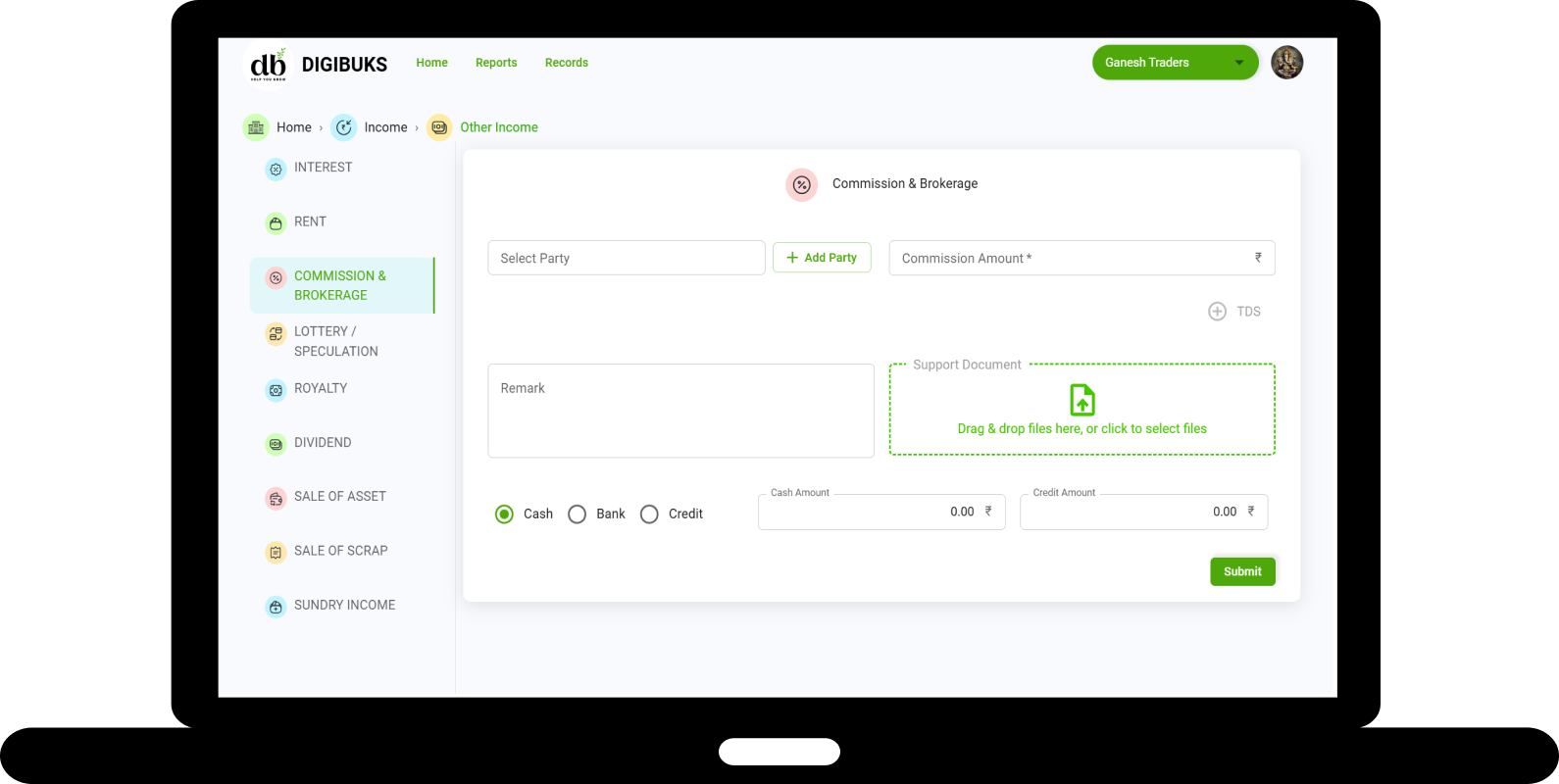Click the Commission & Brokerage percent header icon
Image resolution: width=1559 pixels, height=784 pixels.
(801, 184)
